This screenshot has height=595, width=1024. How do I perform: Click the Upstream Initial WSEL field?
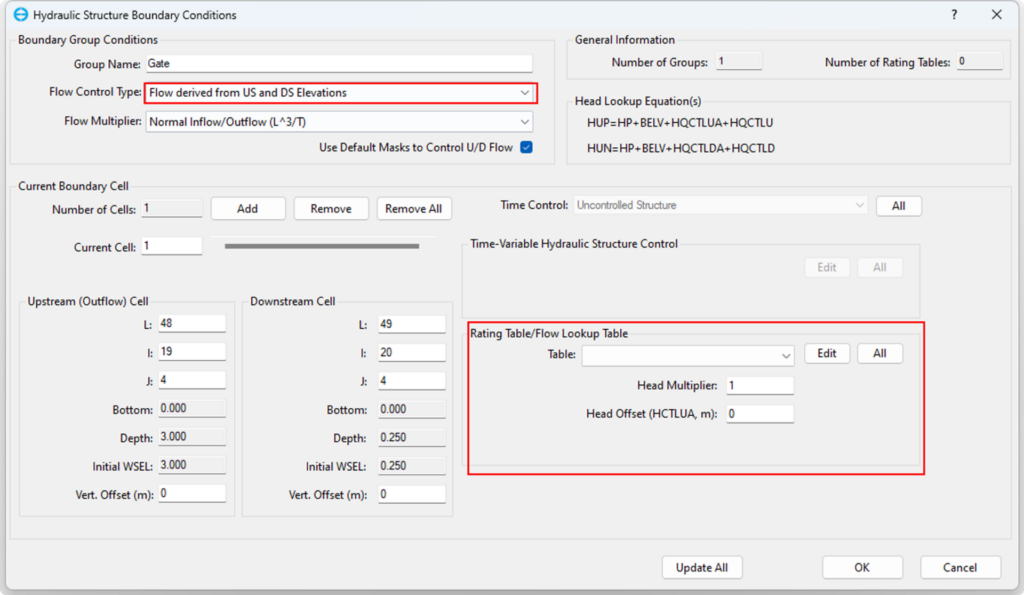click(192, 465)
